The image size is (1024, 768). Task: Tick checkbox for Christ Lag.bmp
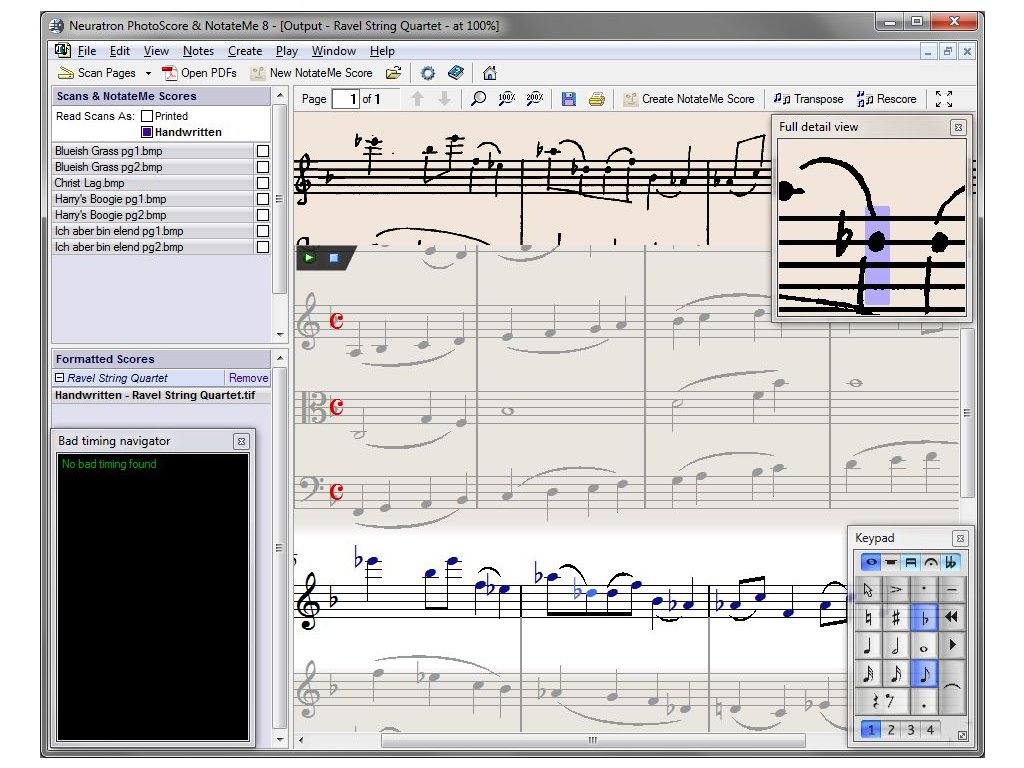[263, 183]
